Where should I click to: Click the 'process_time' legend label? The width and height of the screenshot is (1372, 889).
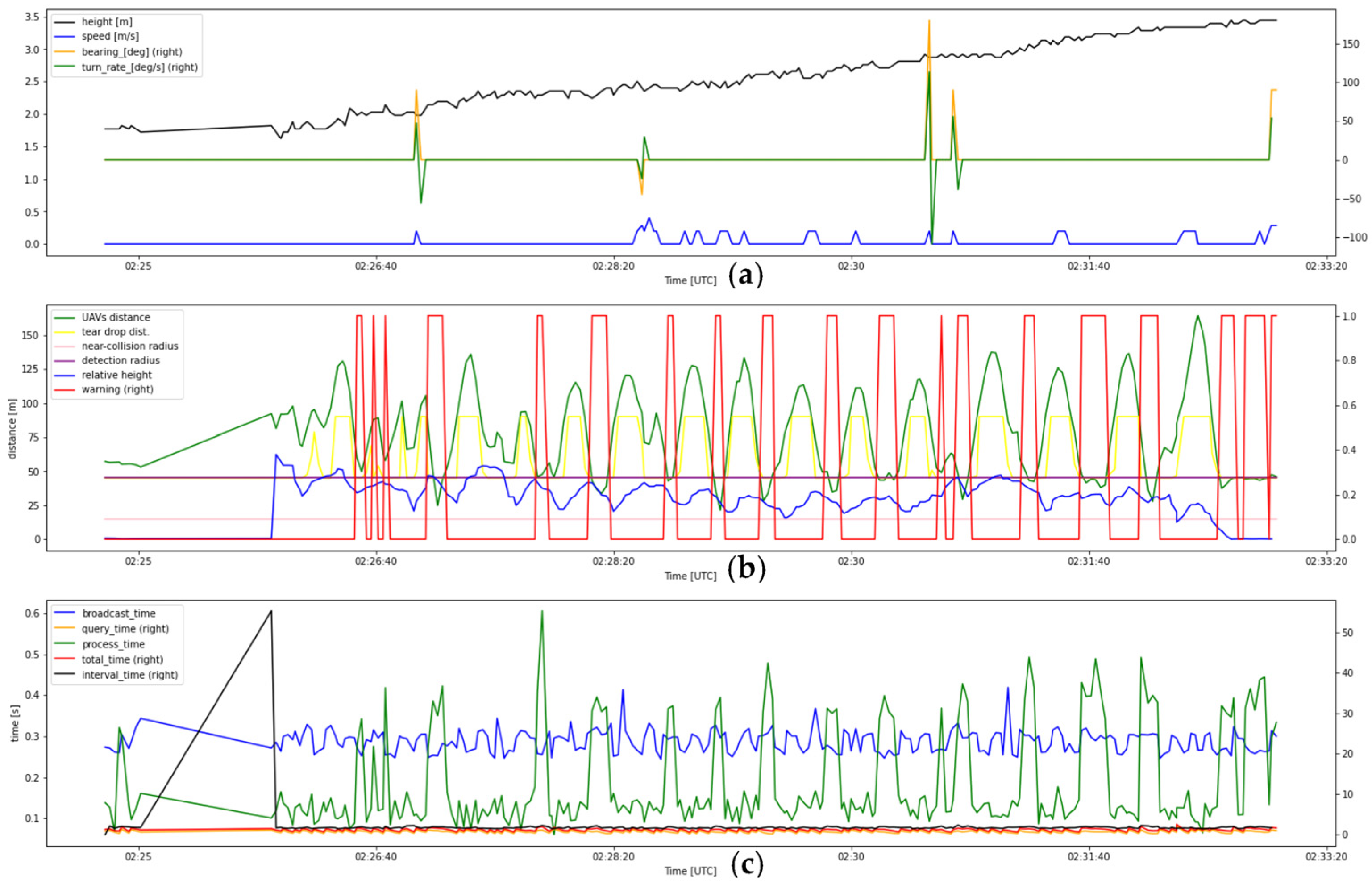click(113, 644)
